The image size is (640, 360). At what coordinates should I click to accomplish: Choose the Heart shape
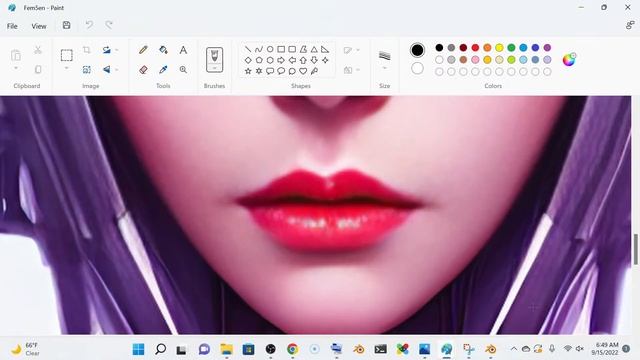(303, 71)
